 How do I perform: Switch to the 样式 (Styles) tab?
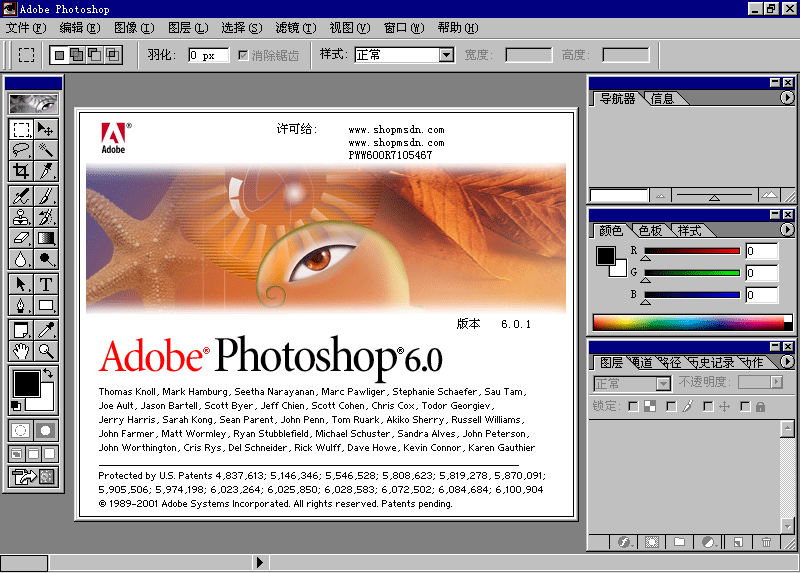click(x=689, y=231)
